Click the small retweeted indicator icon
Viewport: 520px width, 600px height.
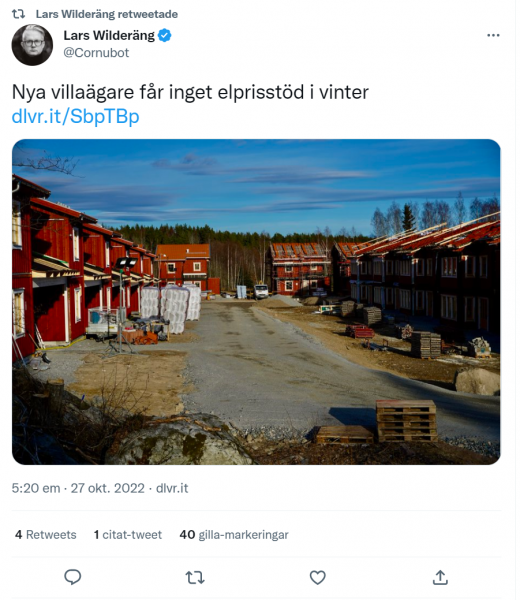click(18, 14)
